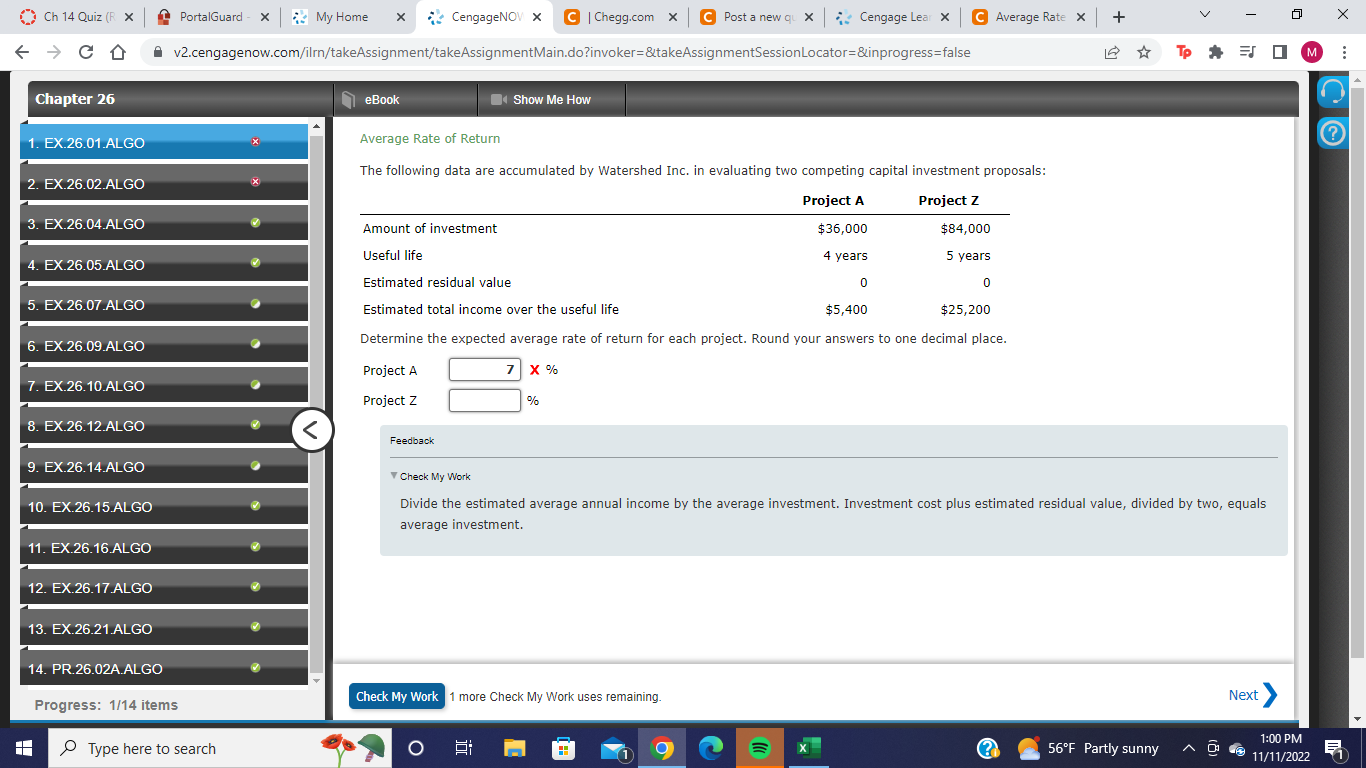Select question 10. EX.26.15.ALGO
This screenshot has height=768, width=1366.
(x=164, y=507)
